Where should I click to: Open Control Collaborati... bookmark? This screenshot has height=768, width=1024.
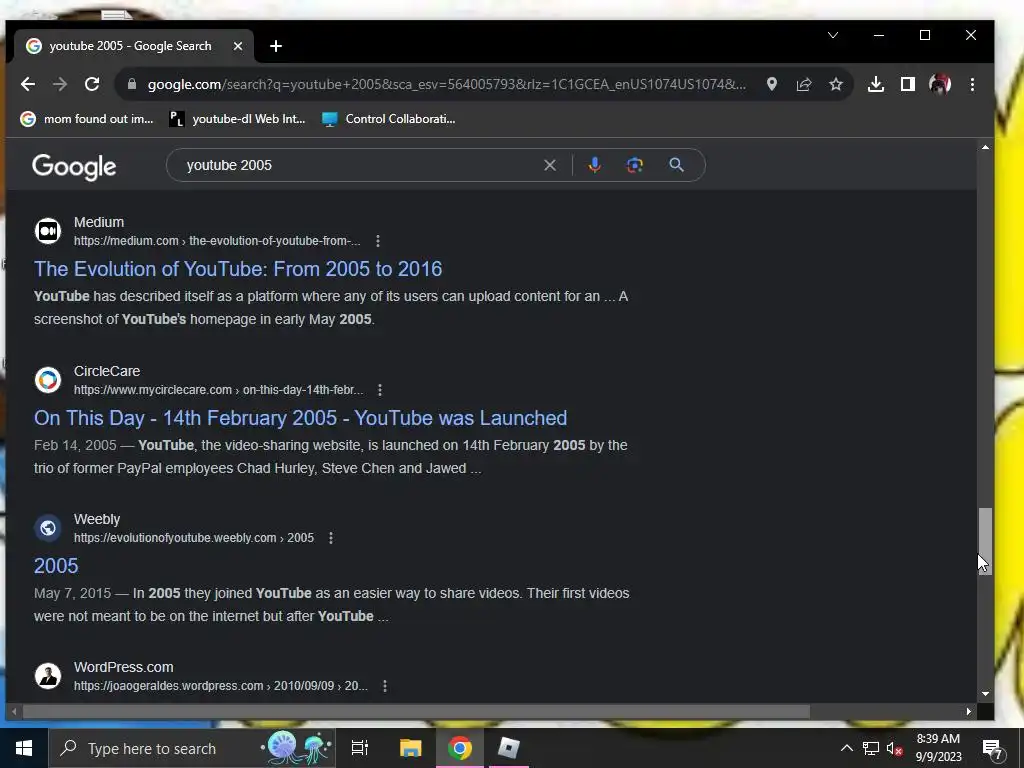389,119
